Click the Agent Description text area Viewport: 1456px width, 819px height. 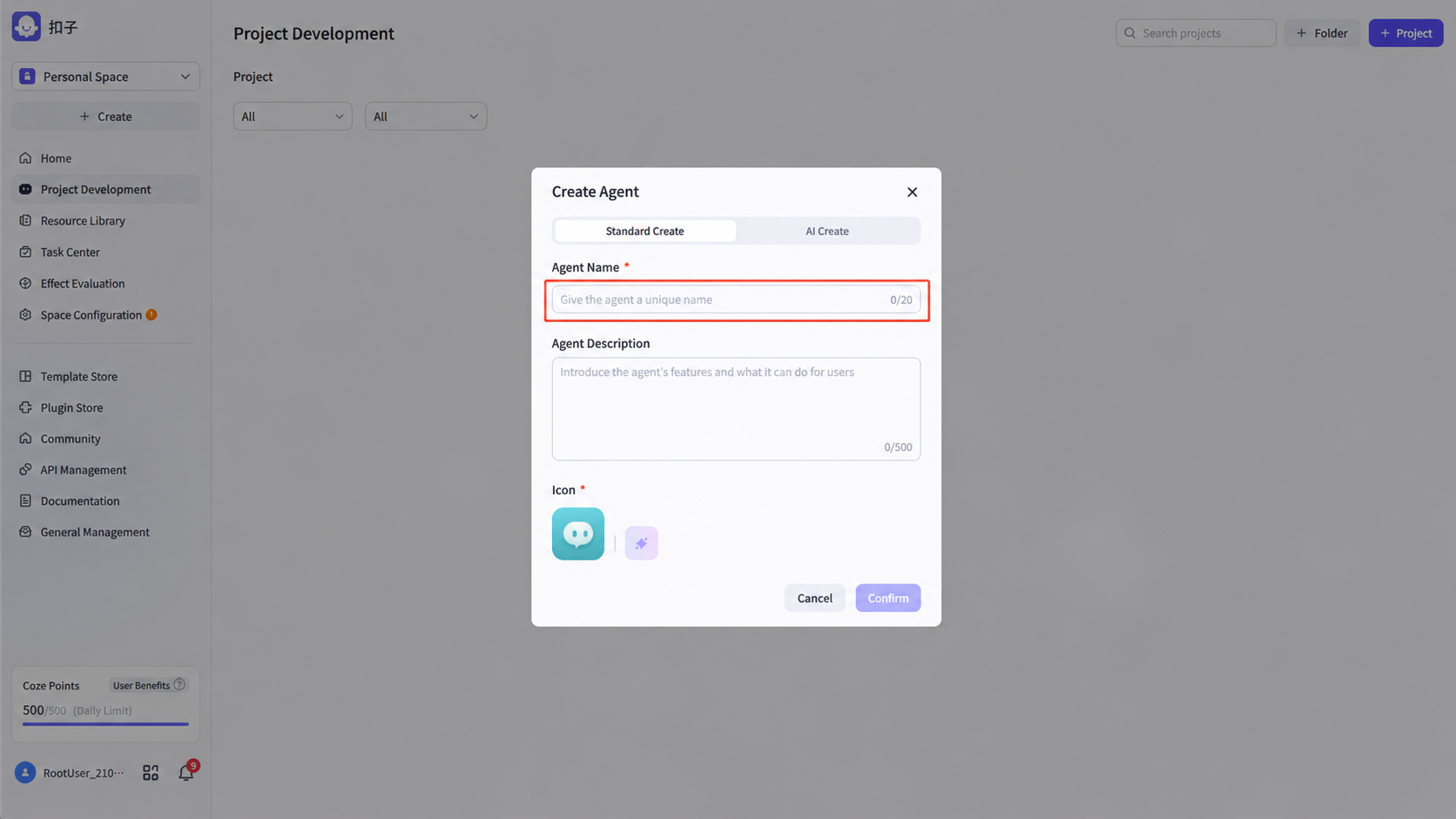click(736, 409)
